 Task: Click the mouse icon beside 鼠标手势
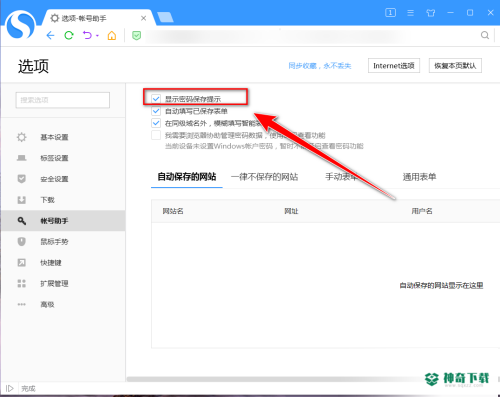pyautogui.click(x=22, y=241)
